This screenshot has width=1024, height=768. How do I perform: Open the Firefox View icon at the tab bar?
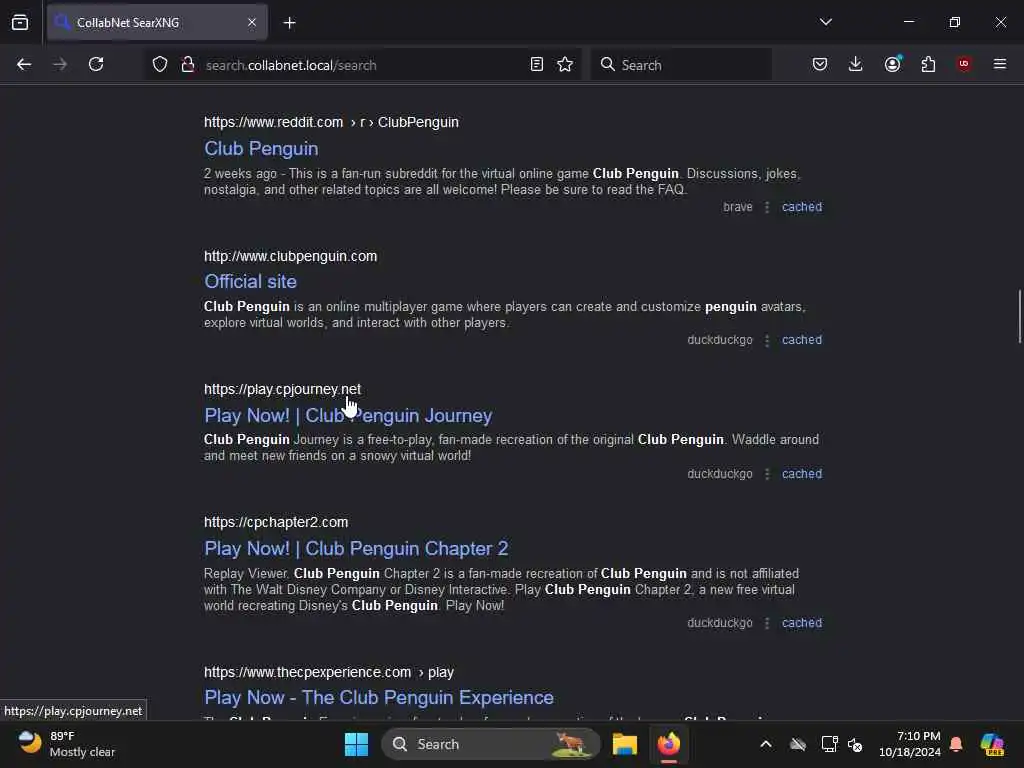(20, 22)
